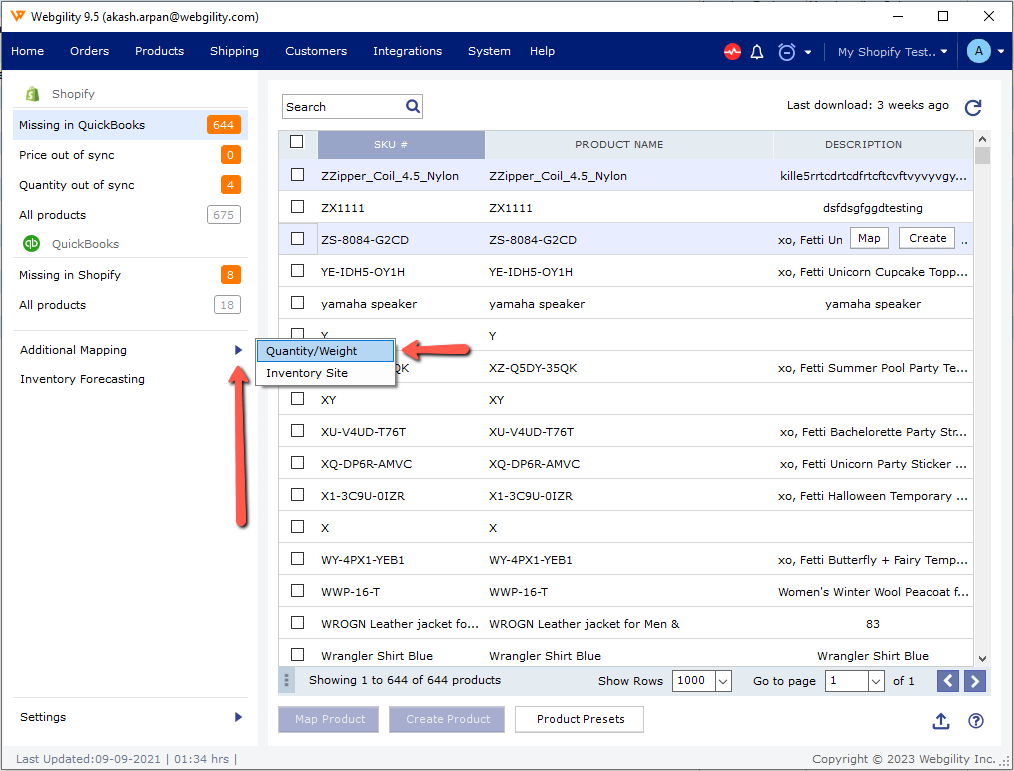The image size is (1014, 771).
Task: Click the QuickBooks logo icon
Action: click(x=31, y=243)
